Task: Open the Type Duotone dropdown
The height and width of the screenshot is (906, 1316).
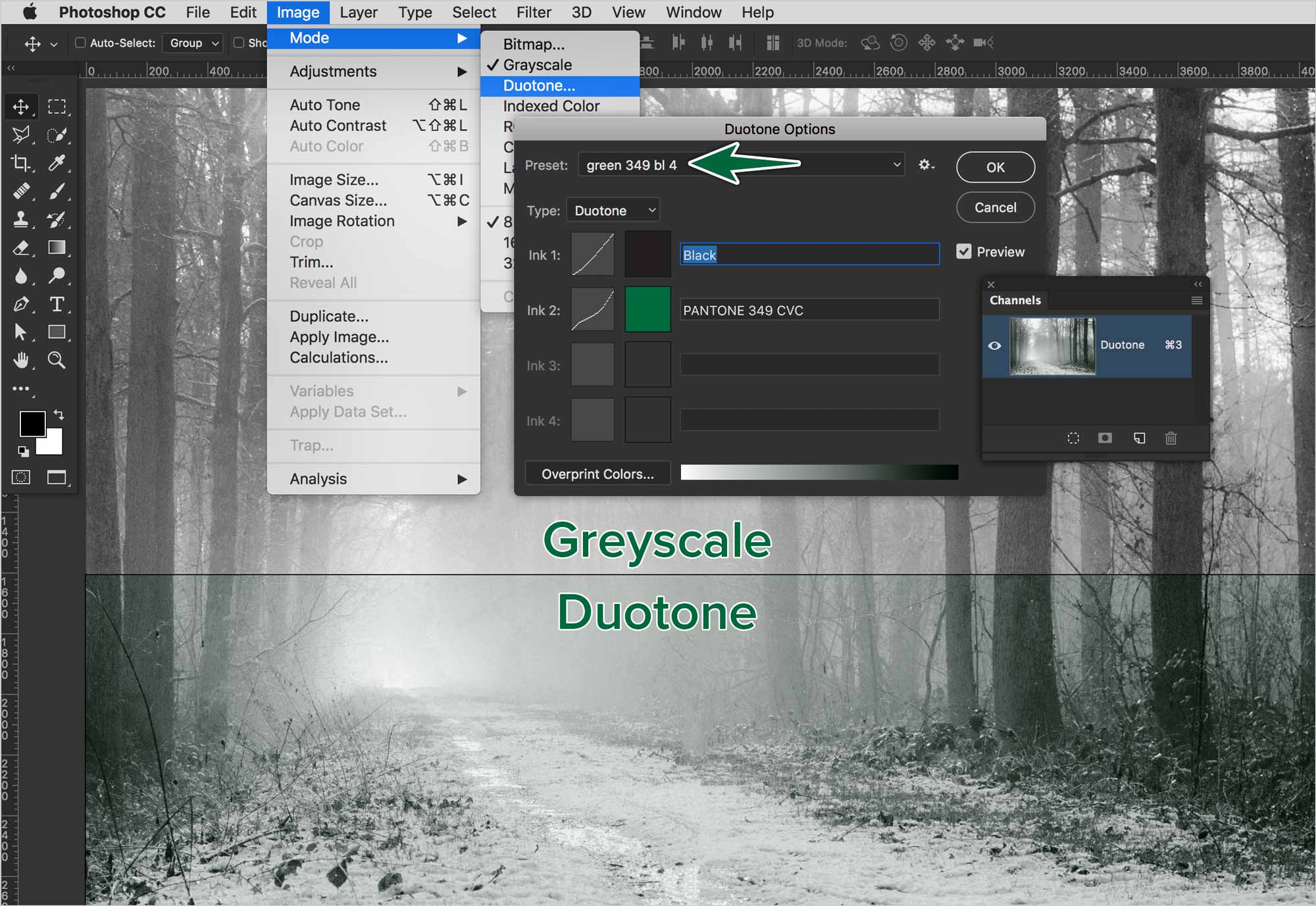Action: pos(613,211)
